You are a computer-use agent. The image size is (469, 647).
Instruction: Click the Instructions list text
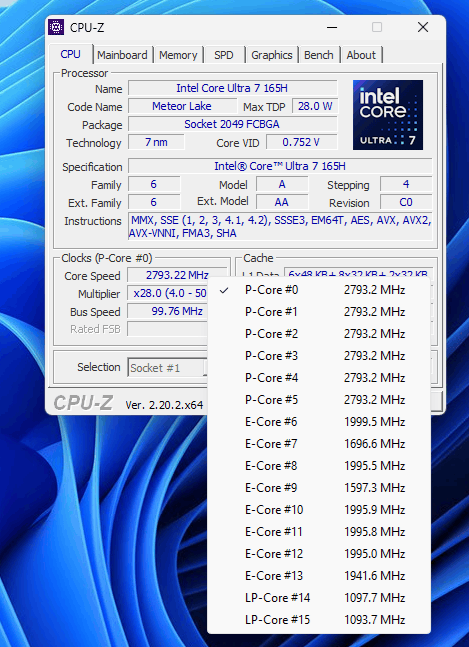point(280,227)
